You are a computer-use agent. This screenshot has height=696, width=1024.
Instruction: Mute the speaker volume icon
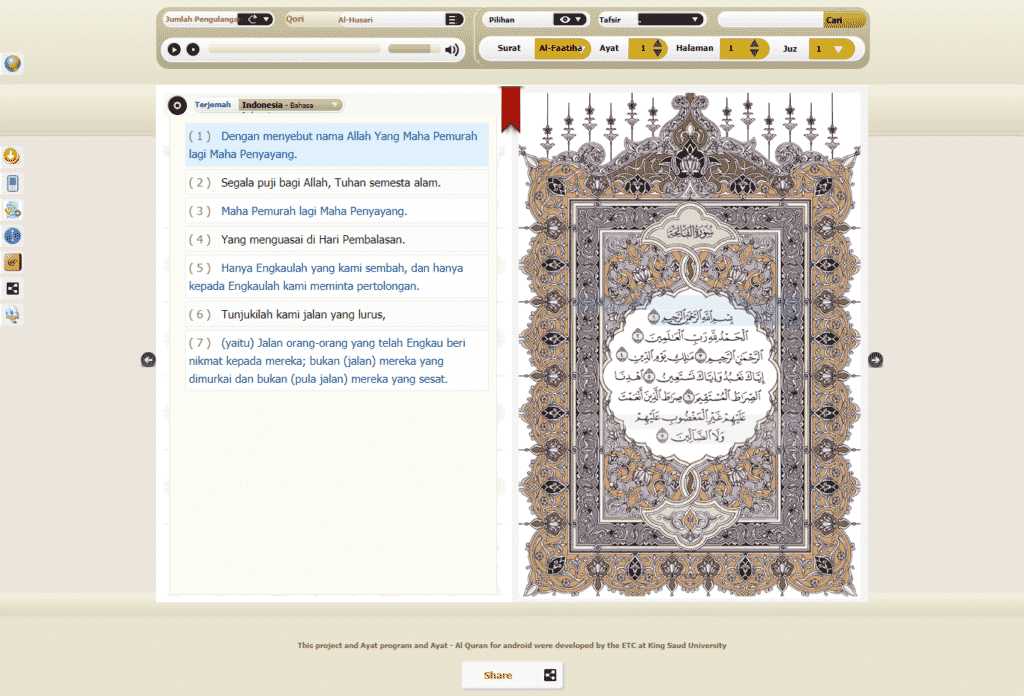(452, 50)
